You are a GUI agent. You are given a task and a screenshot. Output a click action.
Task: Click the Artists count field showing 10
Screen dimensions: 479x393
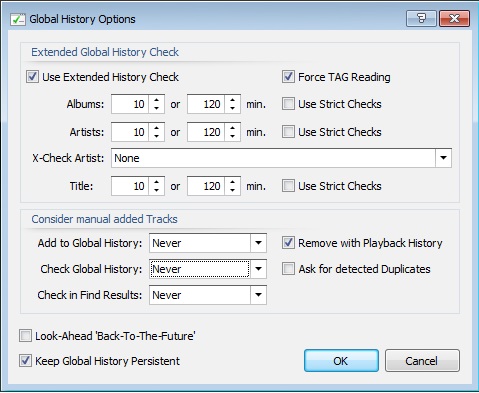tap(130, 132)
